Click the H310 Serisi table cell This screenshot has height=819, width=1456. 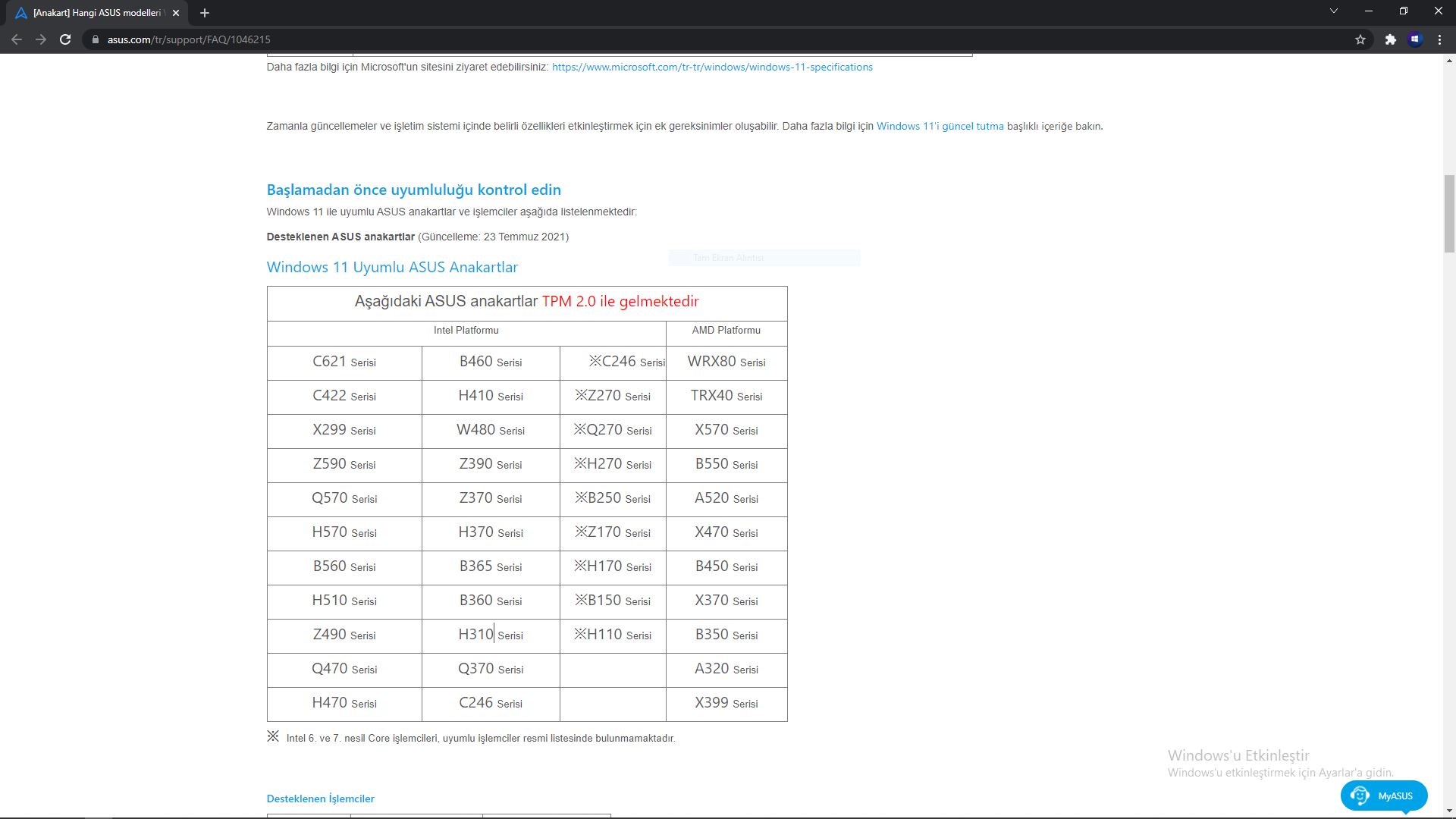point(490,635)
